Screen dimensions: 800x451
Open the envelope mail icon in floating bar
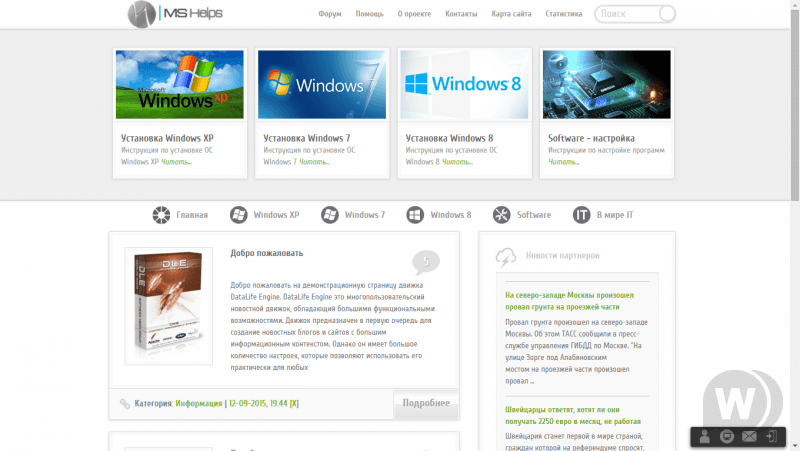[749, 437]
